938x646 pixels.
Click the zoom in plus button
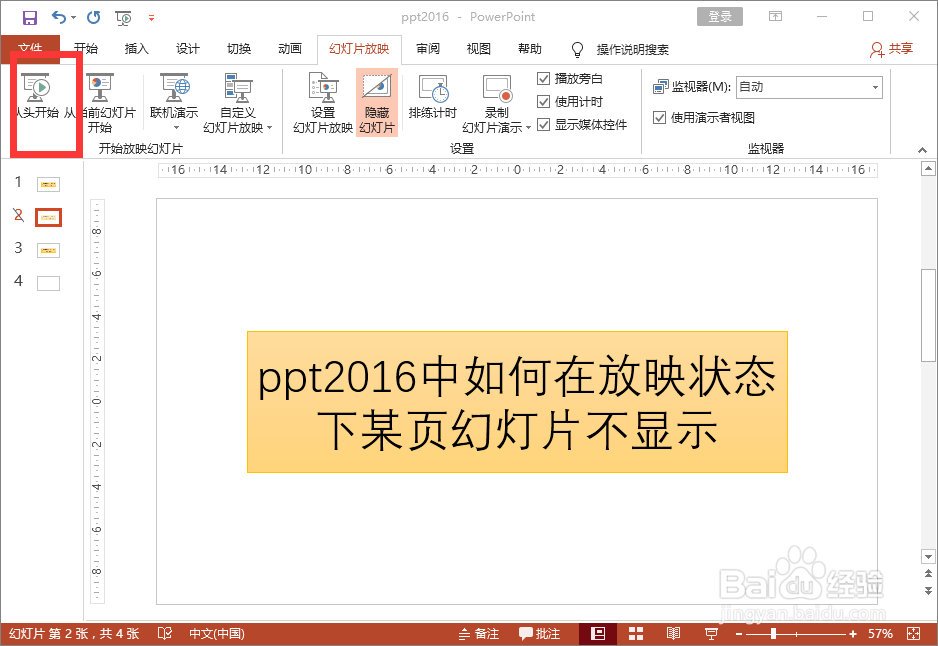pos(852,633)
